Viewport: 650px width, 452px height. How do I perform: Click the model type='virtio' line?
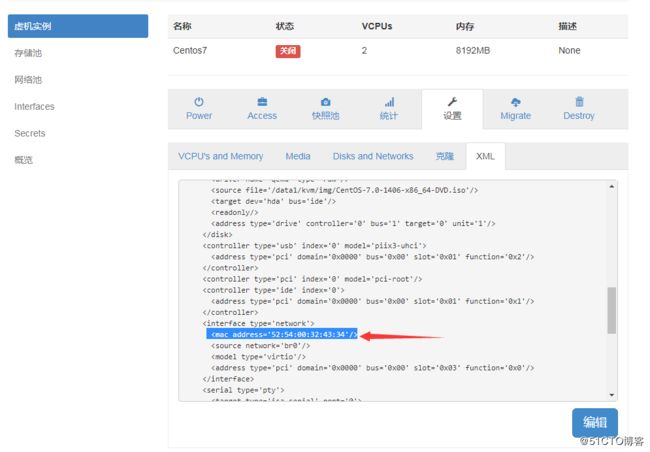click(x=258, y=357)
